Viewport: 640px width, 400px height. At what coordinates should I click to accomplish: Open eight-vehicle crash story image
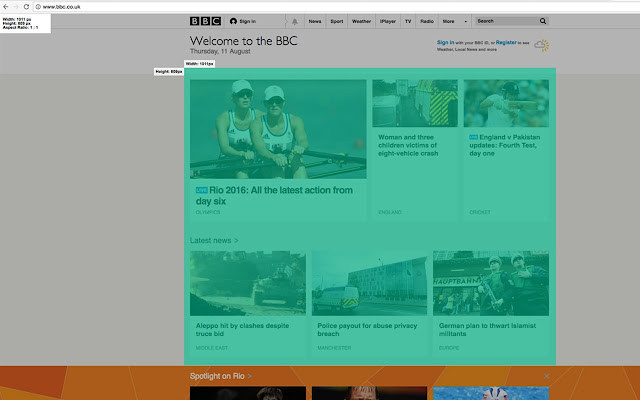(x=415, y=103)
